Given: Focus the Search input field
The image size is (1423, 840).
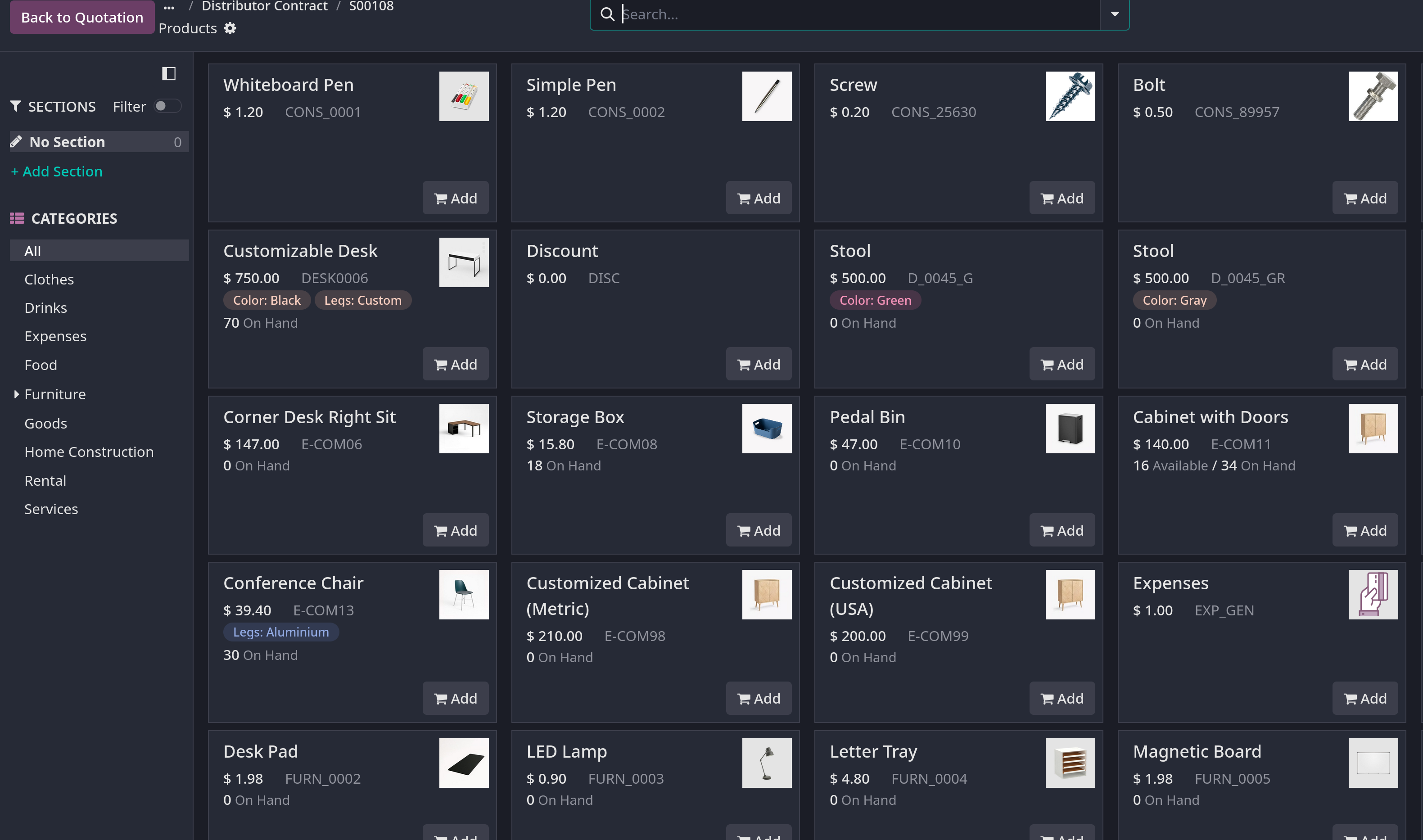Looking at the screenshot, I should [859, 14].
